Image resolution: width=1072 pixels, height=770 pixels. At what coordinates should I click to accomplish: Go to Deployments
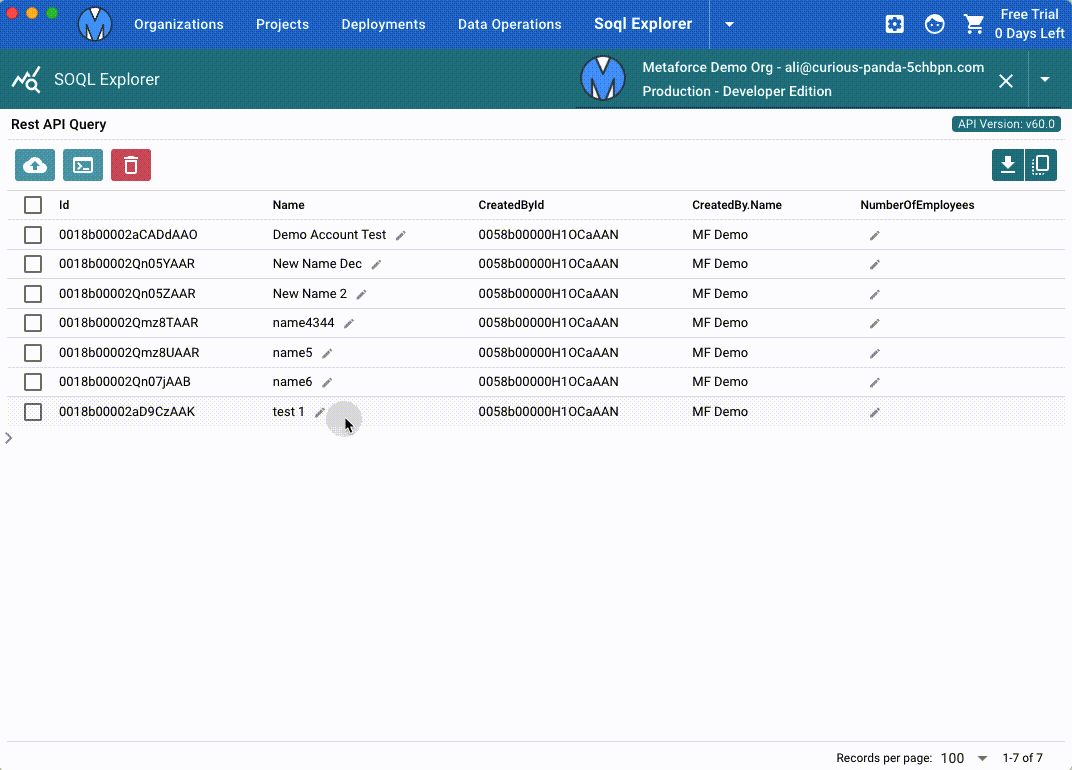(383, 24)
